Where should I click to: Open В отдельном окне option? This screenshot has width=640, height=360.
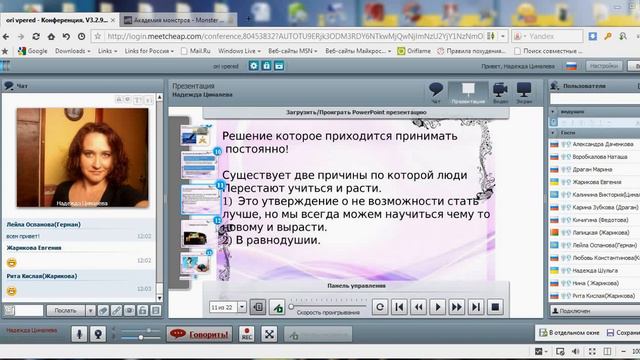tap(569, 333)
